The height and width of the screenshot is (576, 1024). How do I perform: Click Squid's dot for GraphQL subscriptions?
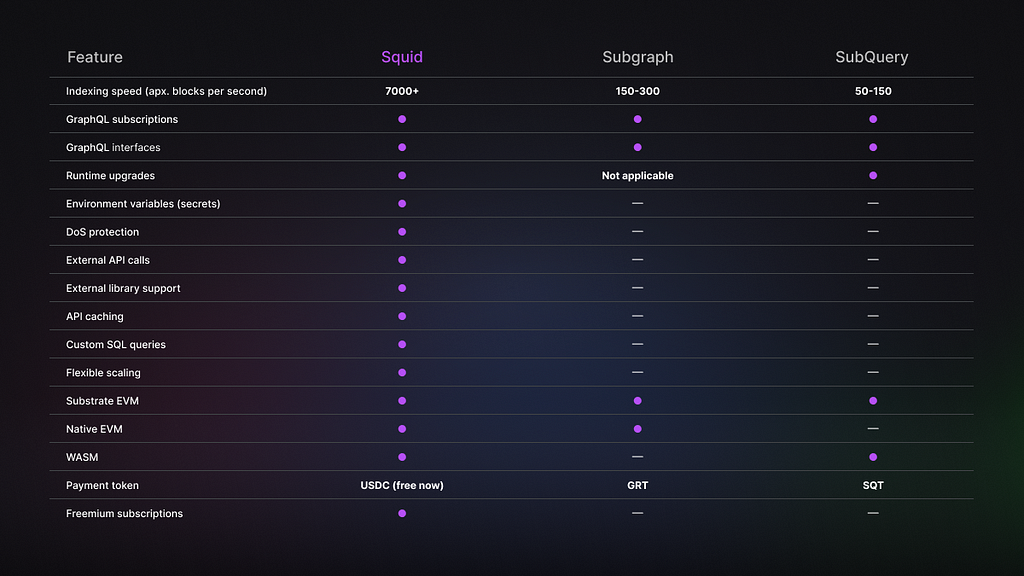tap(402, 119)
